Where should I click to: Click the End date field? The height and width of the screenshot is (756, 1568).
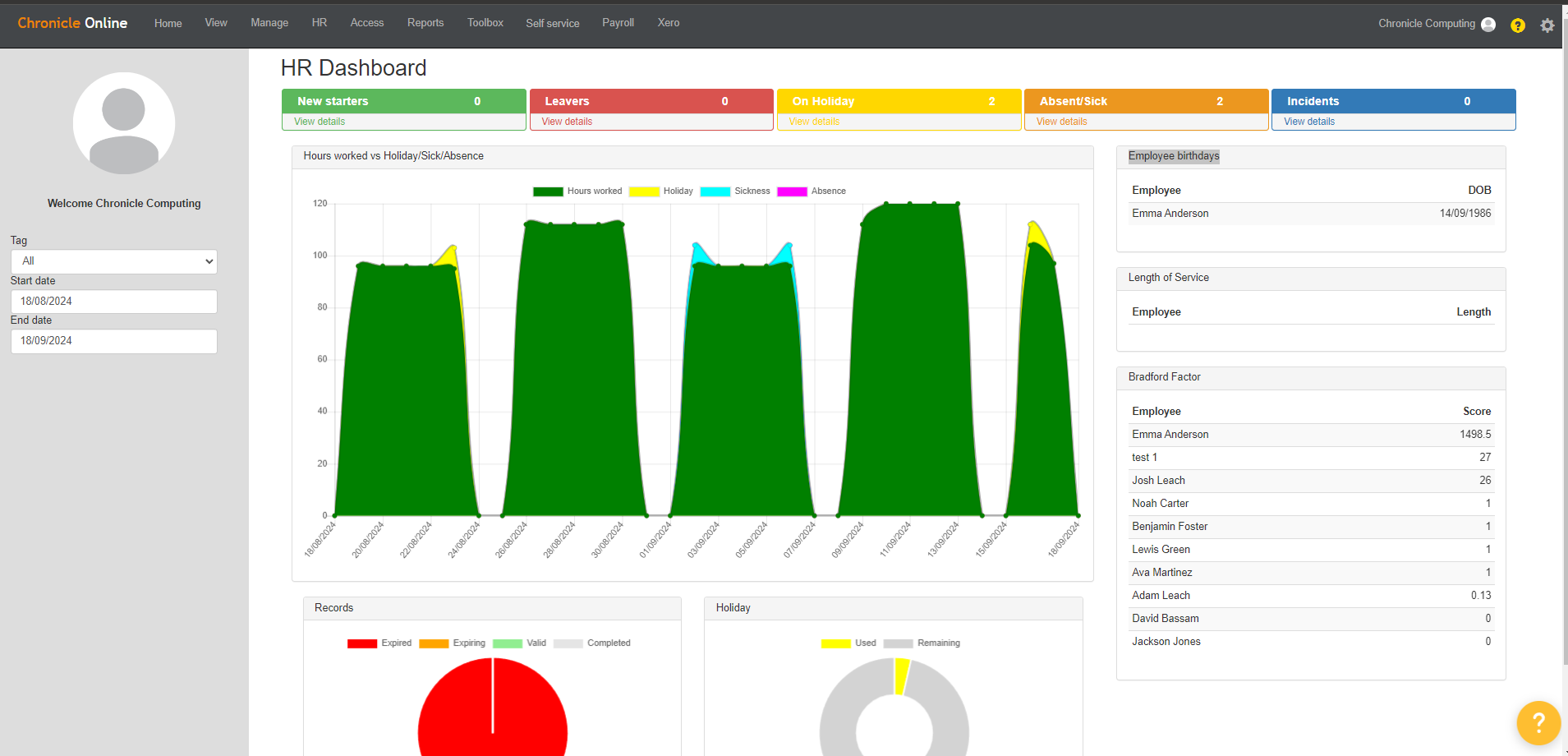tap(114, 341)
